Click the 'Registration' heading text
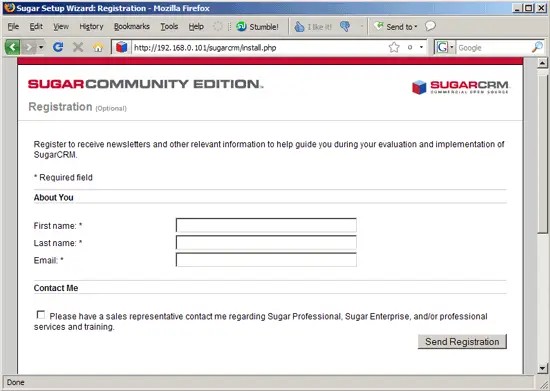This screenshot has width=550, height=391. click(x=60, y=107)
